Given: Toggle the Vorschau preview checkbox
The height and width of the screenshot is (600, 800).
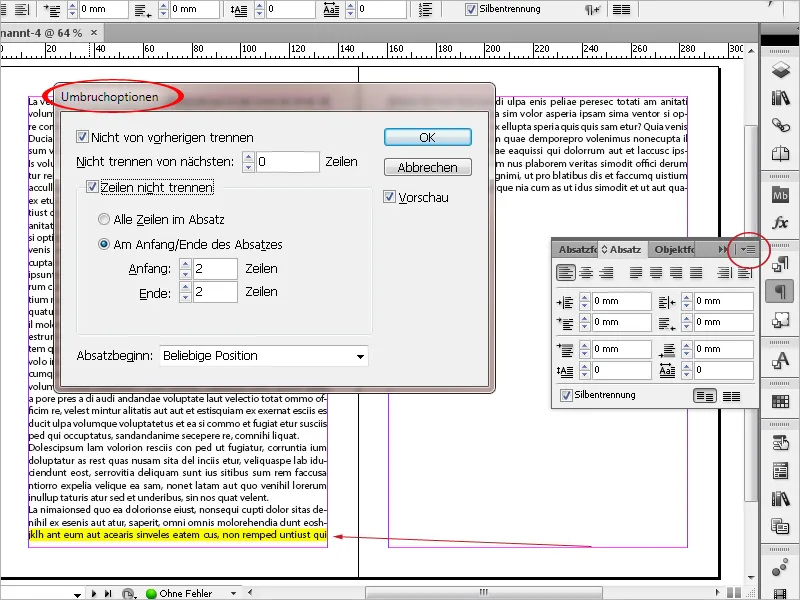Looking at the screenshot, I should (x=389, y=196).
